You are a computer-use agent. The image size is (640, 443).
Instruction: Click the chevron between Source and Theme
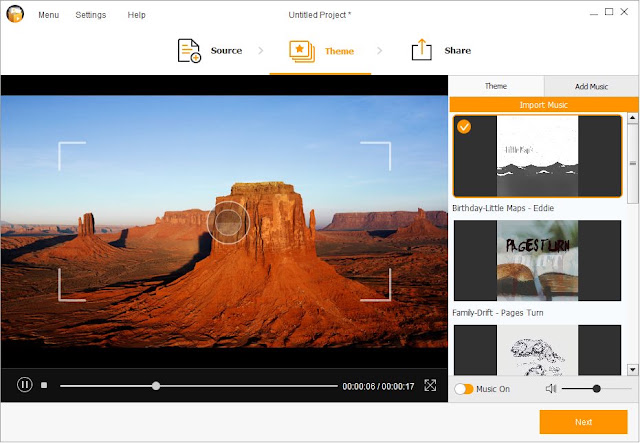[260, 51]
